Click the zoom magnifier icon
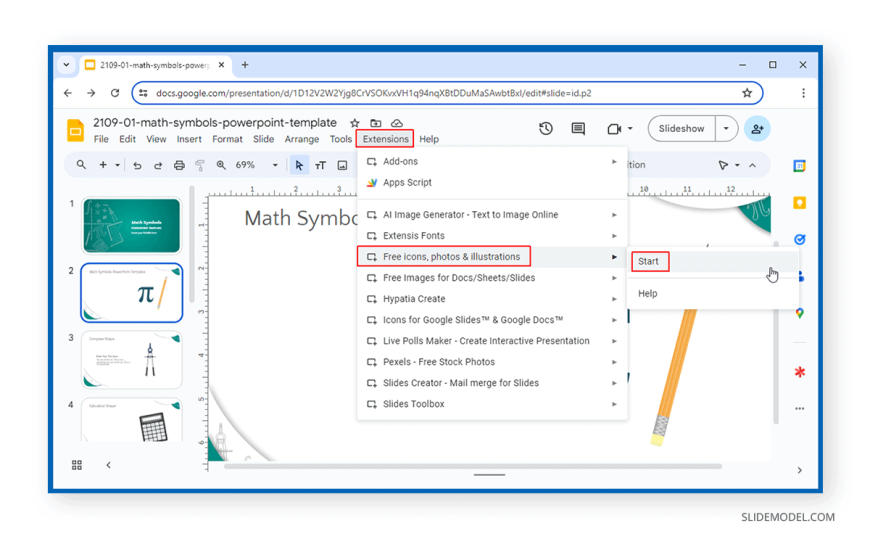Viewport: 870px width, 539px height. [x=221, y=165]
